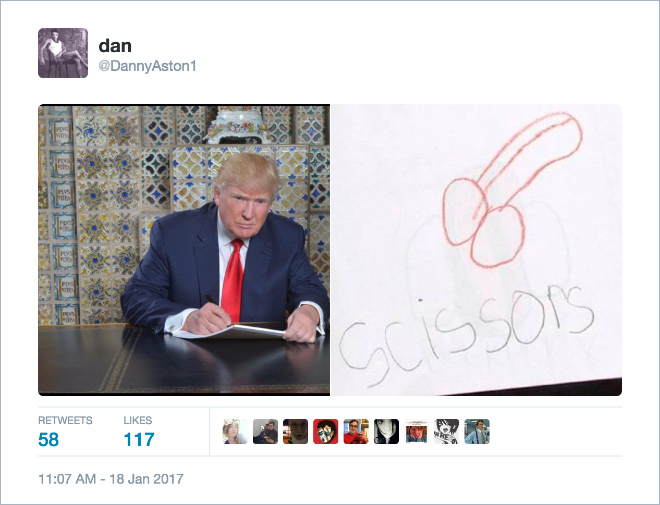This screenshot has height=505, width=660.
Task: Open the first liker avatar with the flower crown
Action: [235, 431]
